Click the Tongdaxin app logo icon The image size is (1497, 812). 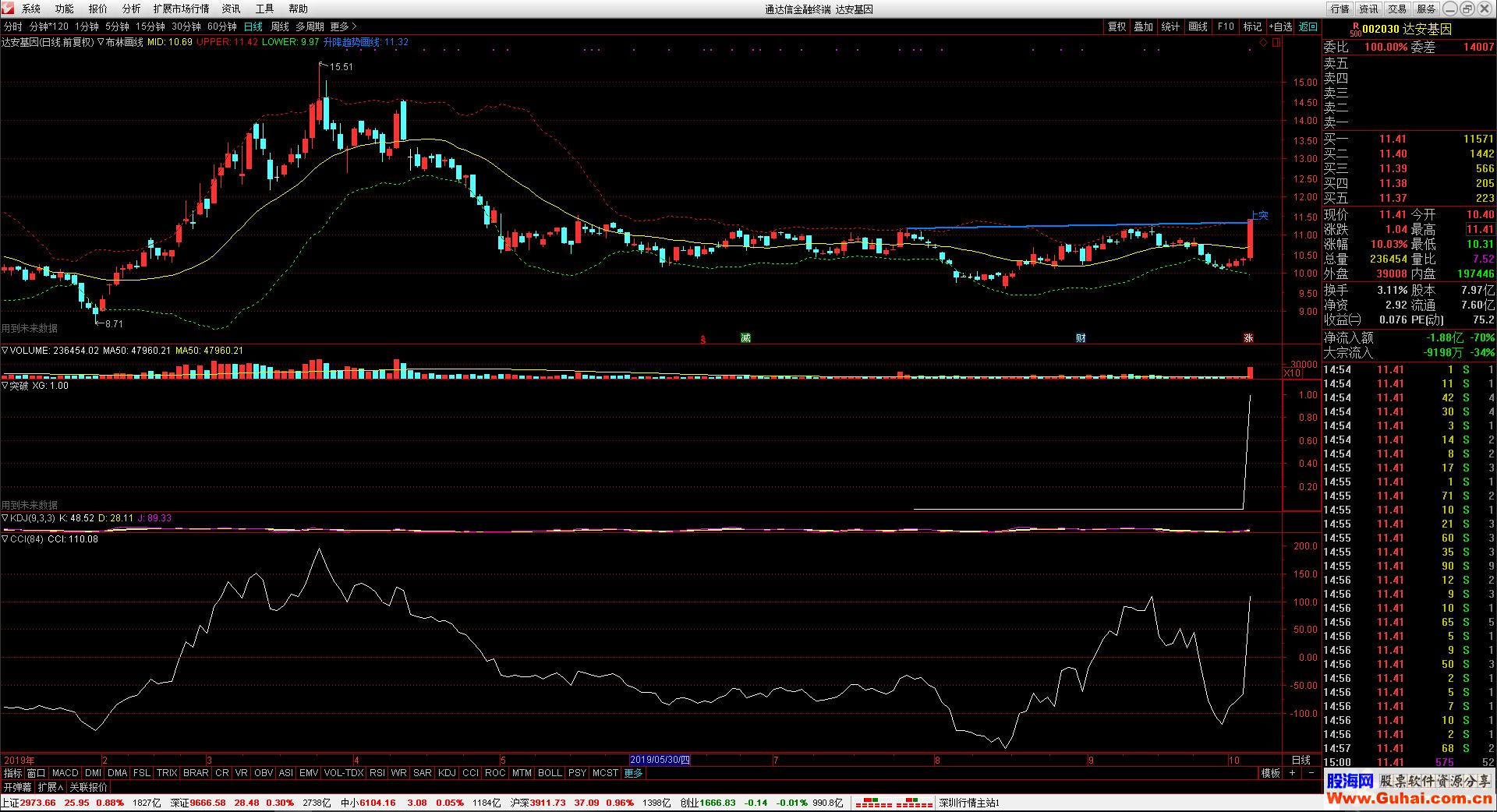(x=8, y=8)
